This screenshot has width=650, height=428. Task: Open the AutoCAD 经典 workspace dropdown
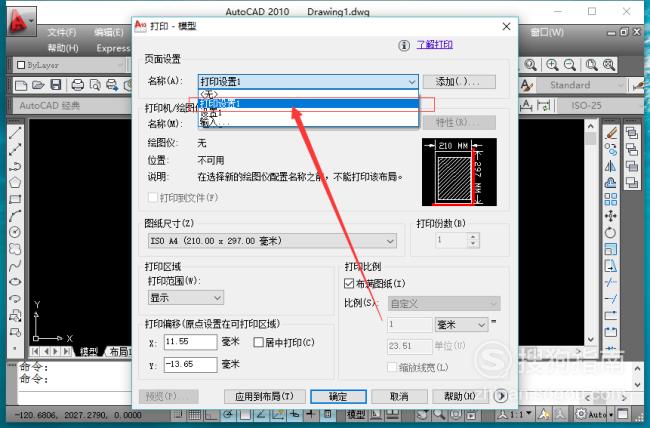[73, 105]
